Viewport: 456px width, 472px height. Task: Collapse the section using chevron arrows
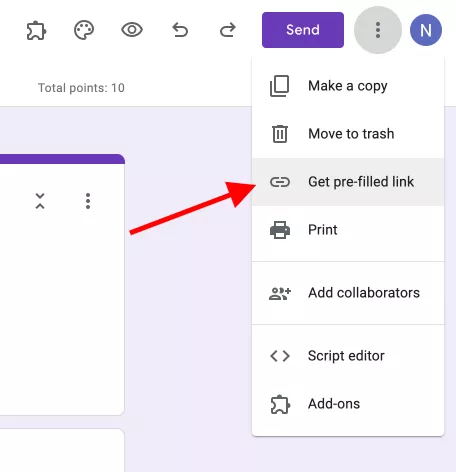tap(40, 201)
